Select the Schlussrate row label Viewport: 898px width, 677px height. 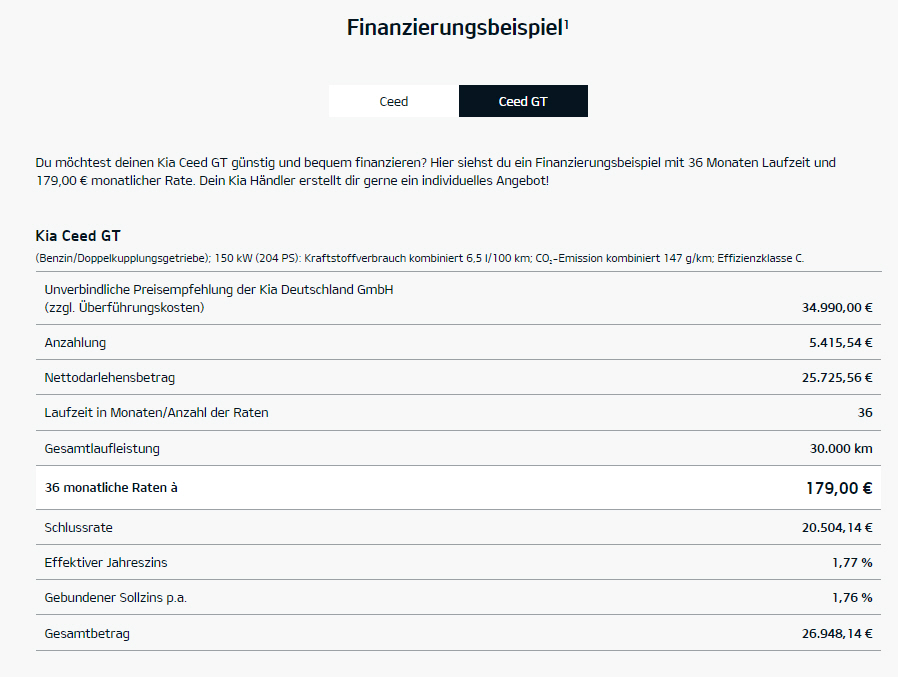[x=78, y=528]
